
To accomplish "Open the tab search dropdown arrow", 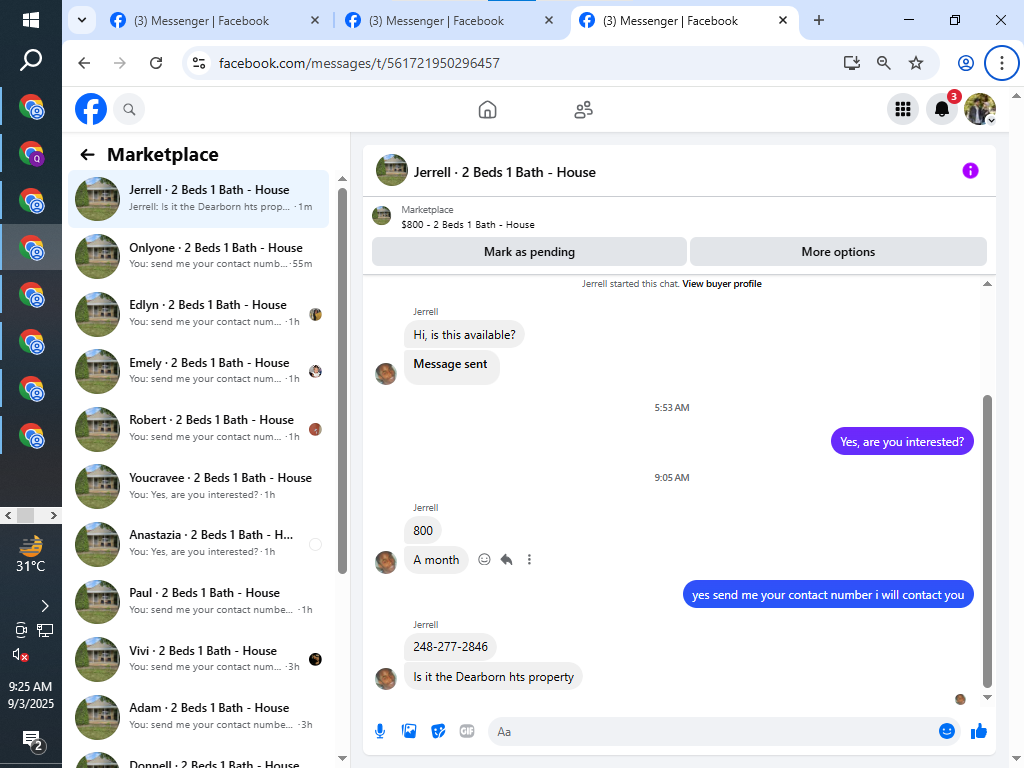I will pyautogui.click(x=82, y=20).
